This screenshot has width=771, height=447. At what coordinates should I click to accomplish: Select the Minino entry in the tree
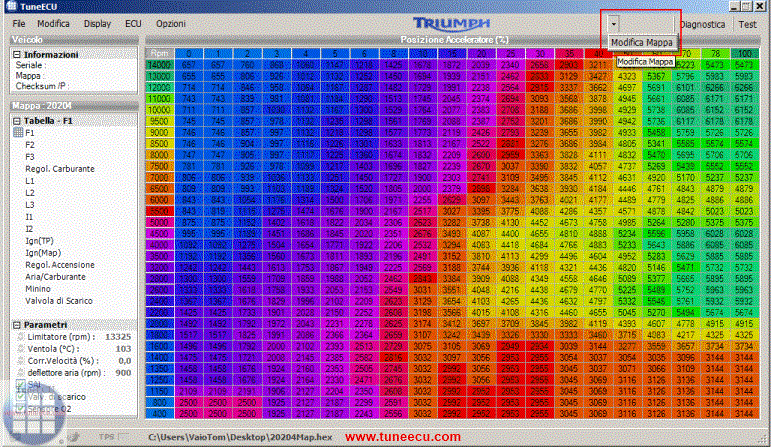point(38,289)
